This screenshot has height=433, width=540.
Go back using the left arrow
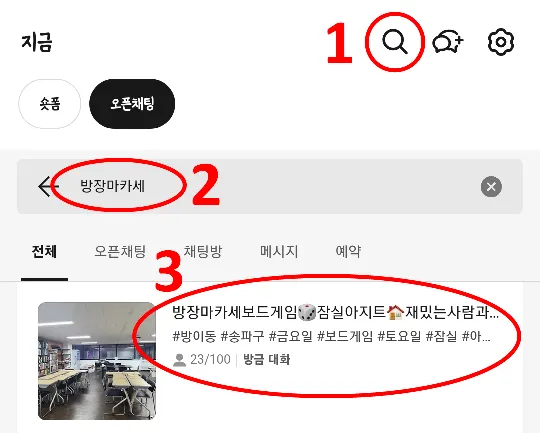[49, 186]
